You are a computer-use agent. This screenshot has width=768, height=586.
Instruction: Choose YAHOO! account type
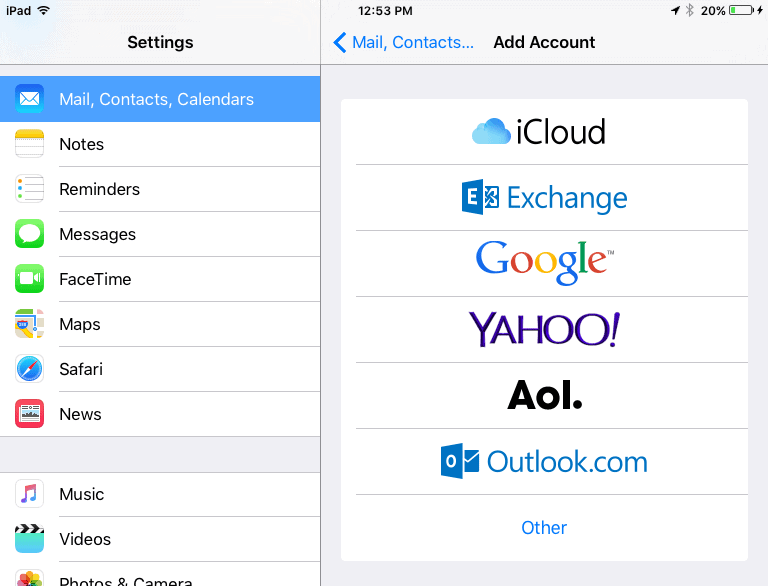[544, 329]
